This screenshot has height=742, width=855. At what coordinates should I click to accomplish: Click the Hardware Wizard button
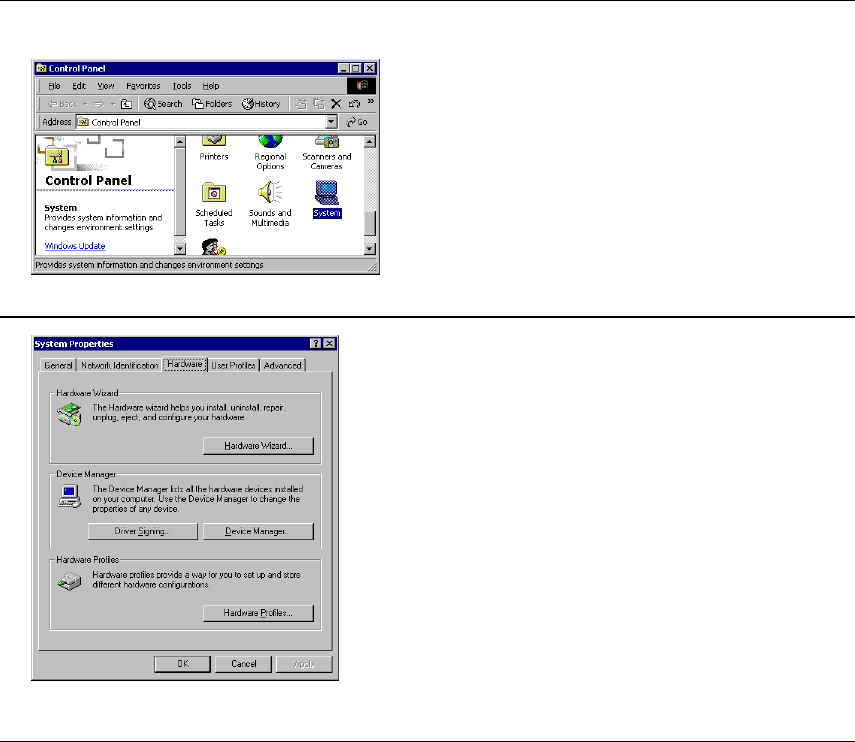258,446
